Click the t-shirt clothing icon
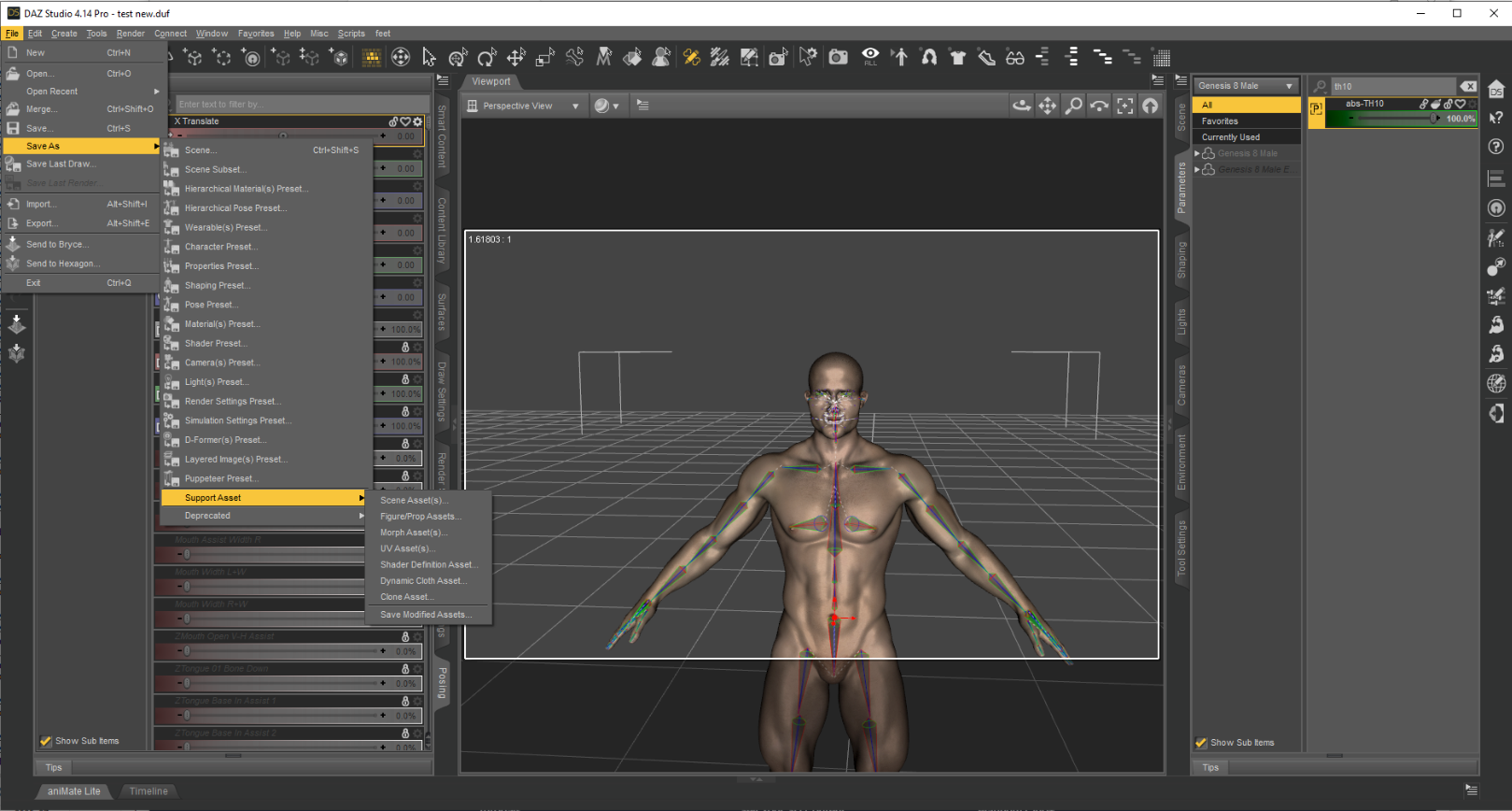This screenshot has width=1512, height=811. (957, 58)
